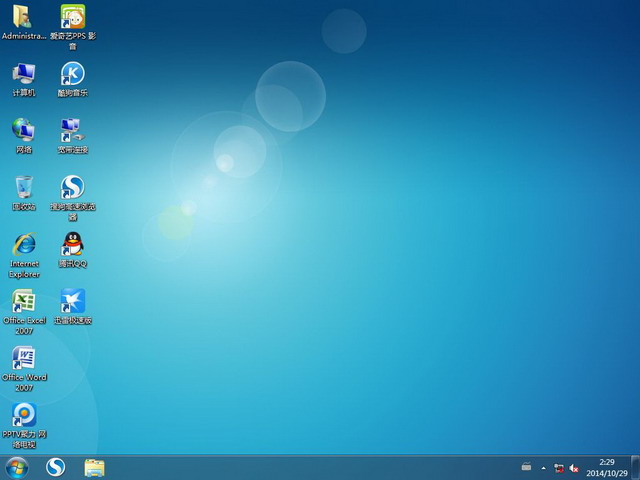Click the Show Desktop button

click(636, 468)
